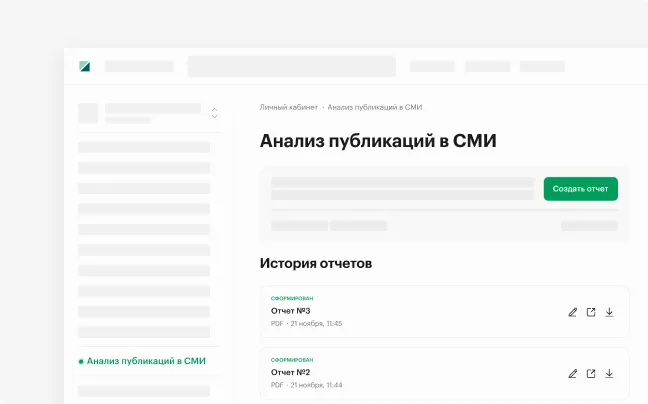This screenshot has width=648, height=404.
Task: Expand the sidebar account switcher chevrons
Action: pos(214,113)
